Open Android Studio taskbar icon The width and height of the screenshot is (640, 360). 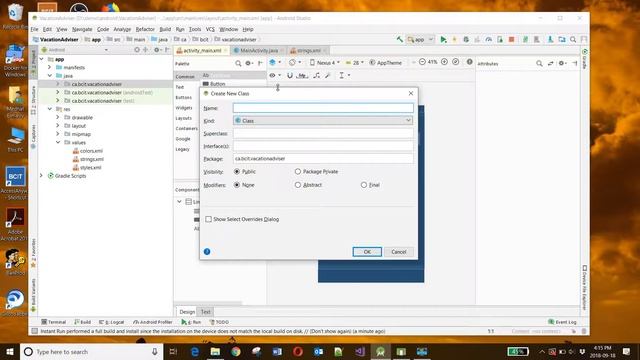[380, 351]
